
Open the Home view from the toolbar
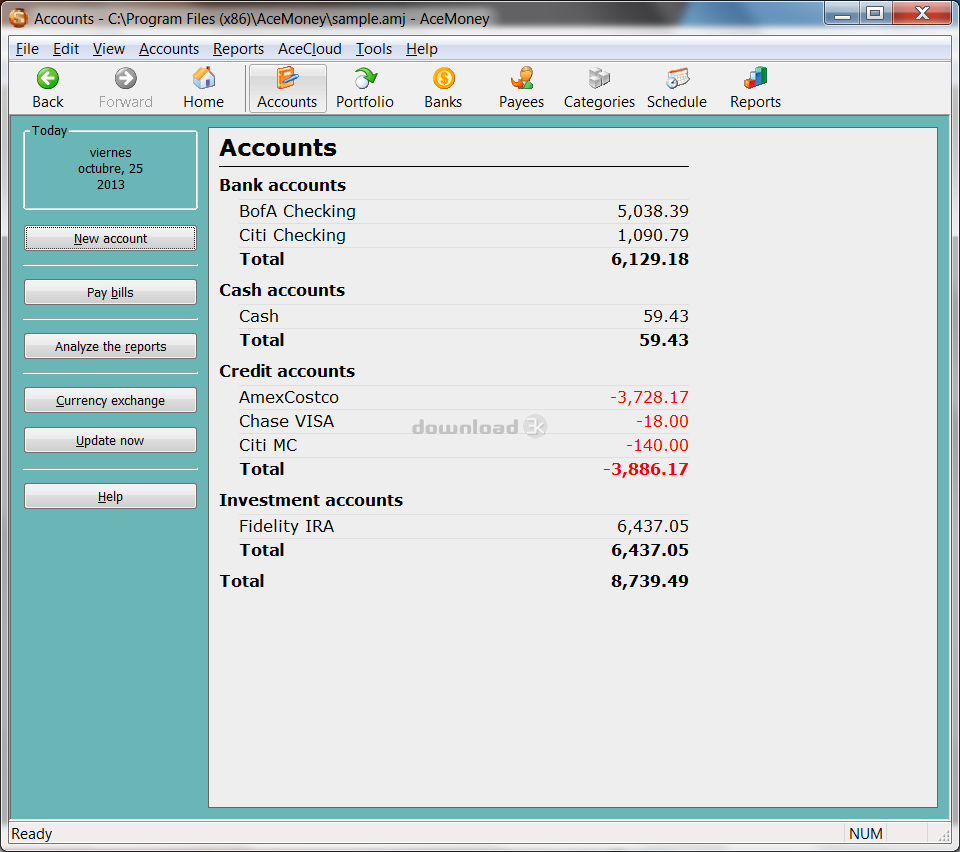coord(203,88)
